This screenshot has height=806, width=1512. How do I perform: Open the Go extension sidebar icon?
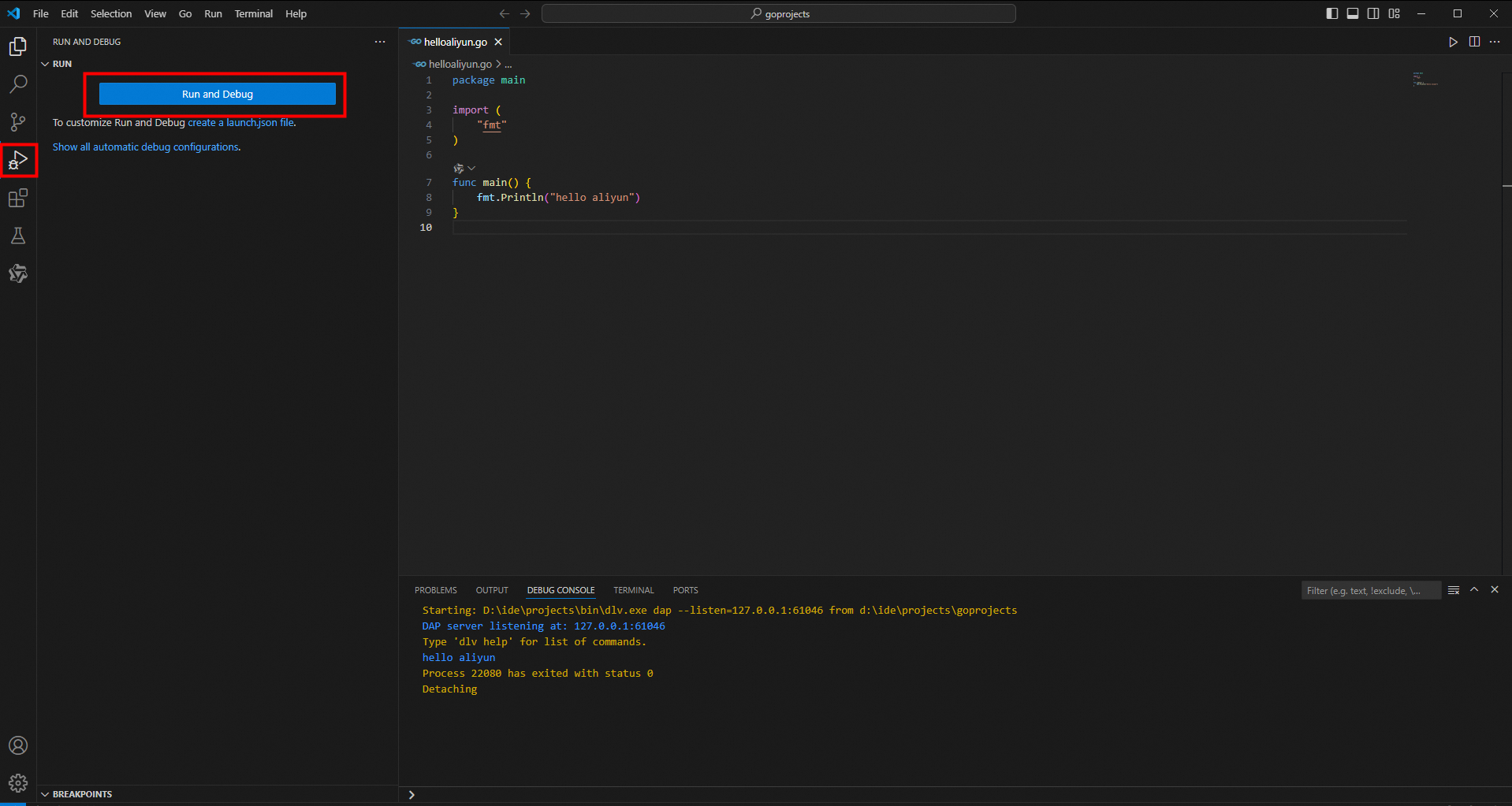point(18,273)
